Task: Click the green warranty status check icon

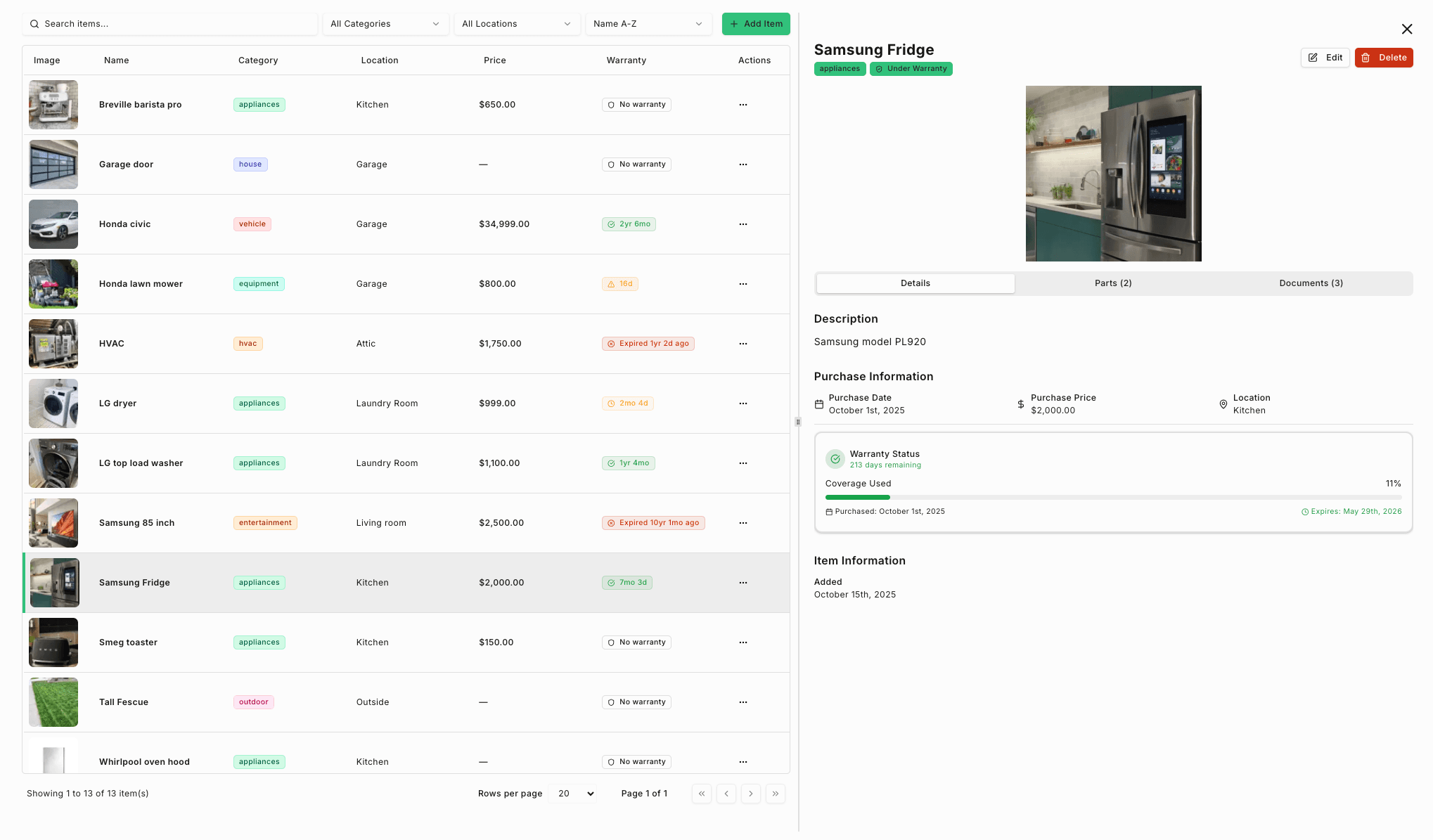Action: (x=835, y=458)
